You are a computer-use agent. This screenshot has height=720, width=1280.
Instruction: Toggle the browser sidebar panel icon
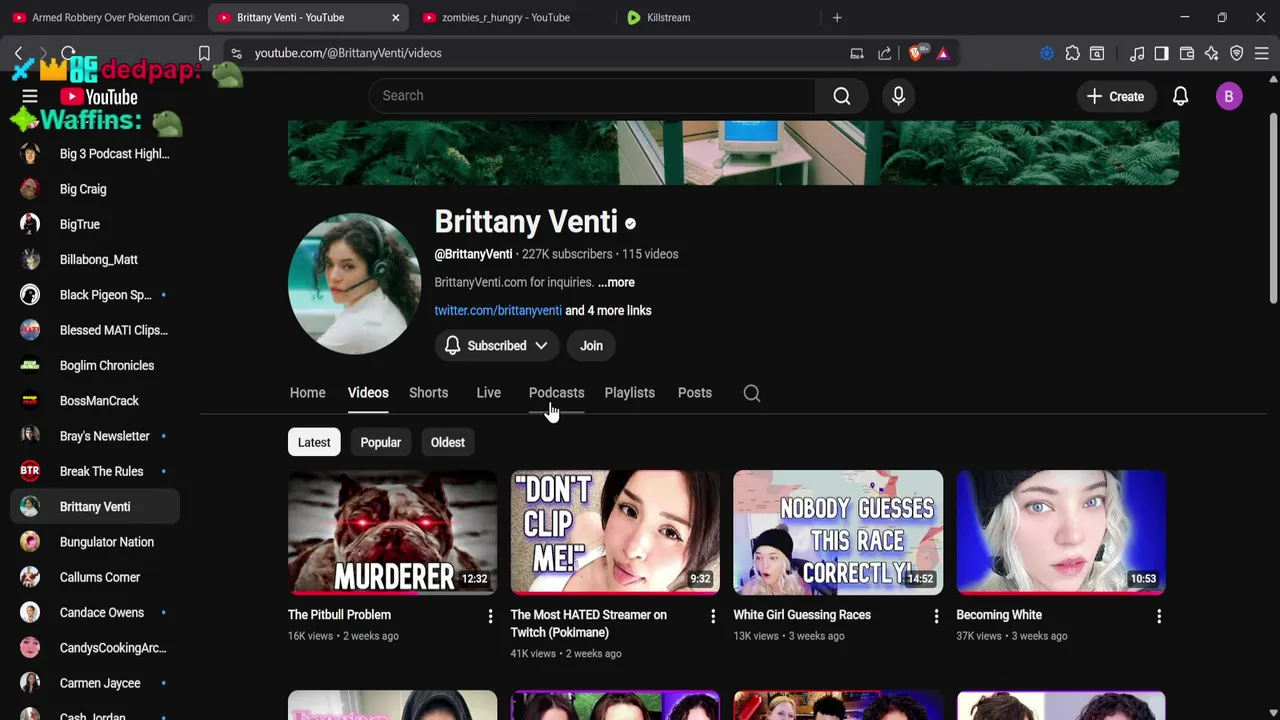coord(1161,53)
